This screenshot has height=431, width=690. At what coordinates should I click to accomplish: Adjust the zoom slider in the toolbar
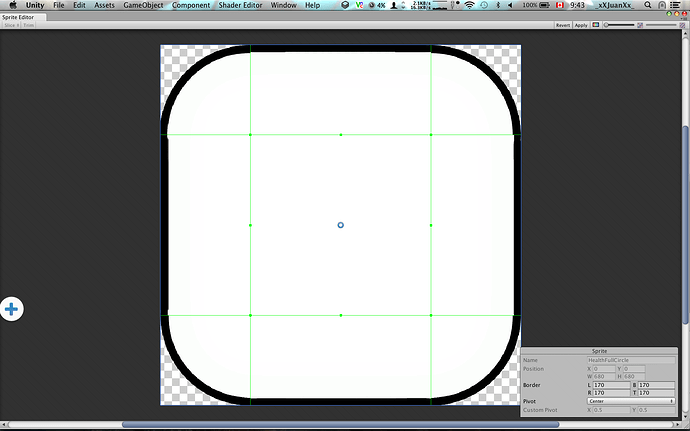coord(619,25)
